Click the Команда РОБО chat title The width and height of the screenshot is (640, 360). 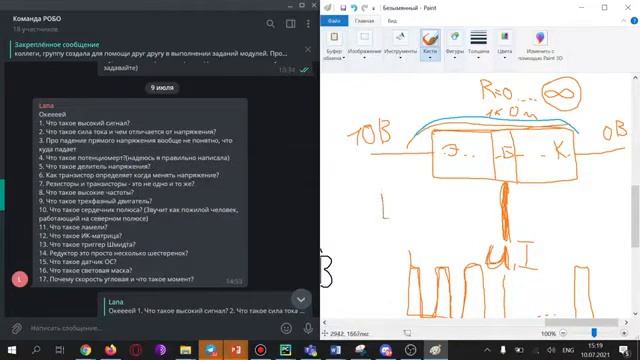[x=37, y=19]
